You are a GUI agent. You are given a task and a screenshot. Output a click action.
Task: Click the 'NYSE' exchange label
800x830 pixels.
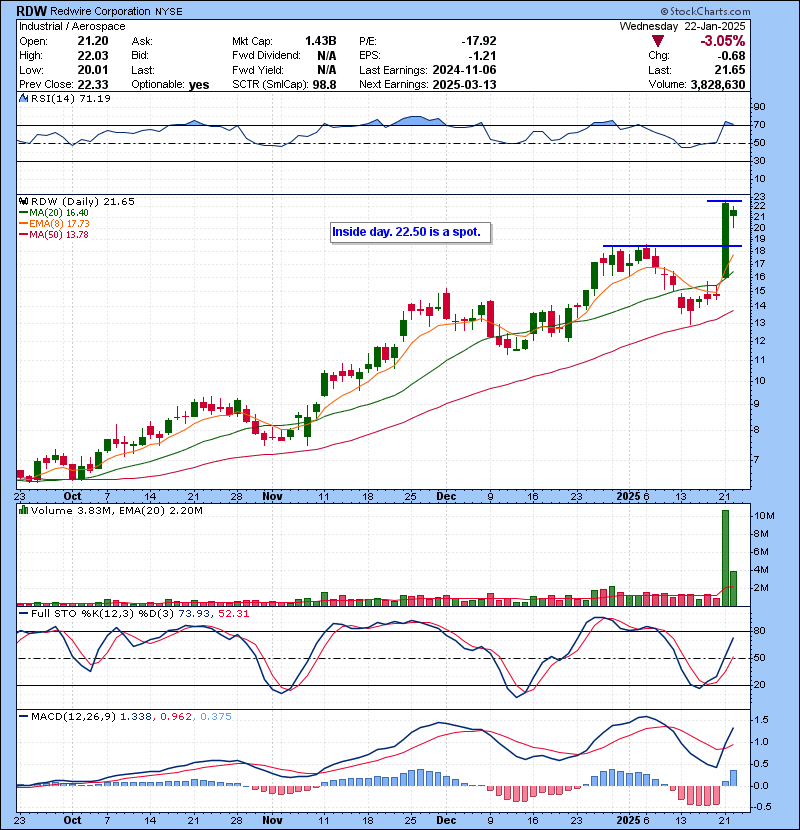(168, 12)
